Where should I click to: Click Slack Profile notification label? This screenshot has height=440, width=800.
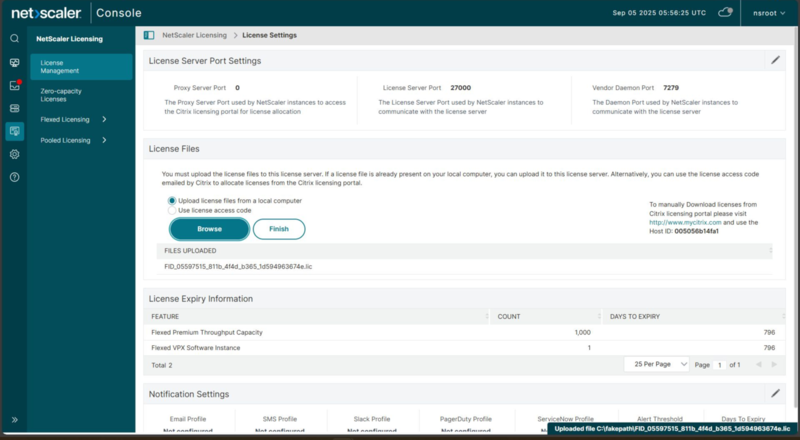coord(371,419)
